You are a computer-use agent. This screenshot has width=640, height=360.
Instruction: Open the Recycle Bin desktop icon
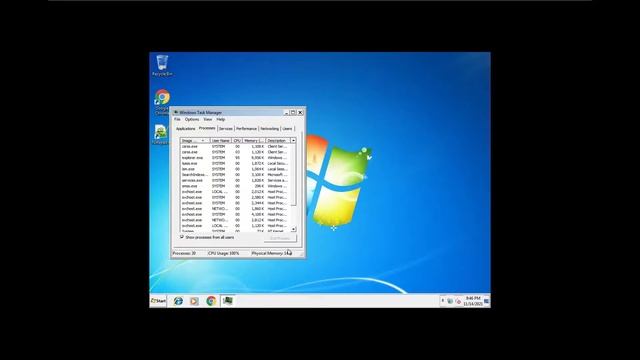tap(162, 65)
